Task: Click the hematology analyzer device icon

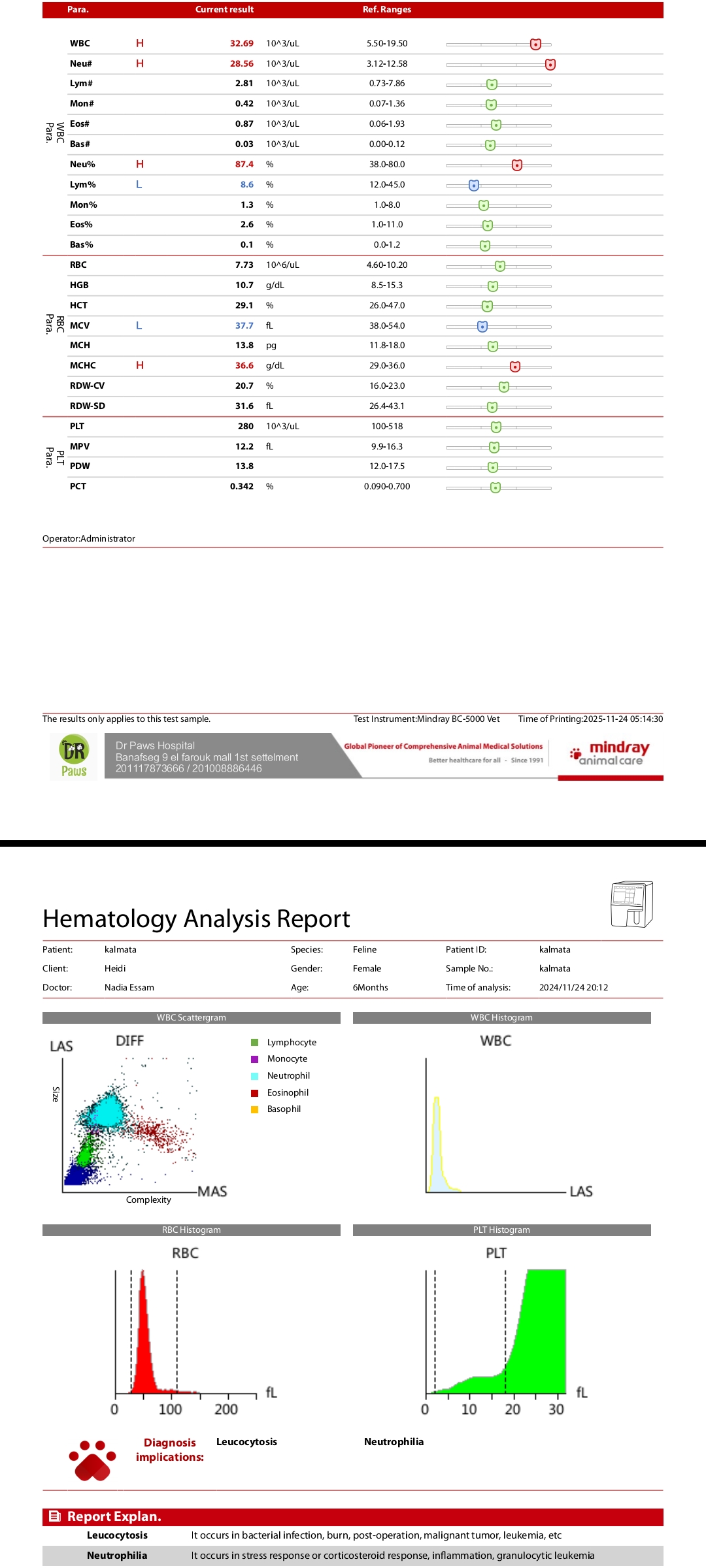Action: (631, 904)
